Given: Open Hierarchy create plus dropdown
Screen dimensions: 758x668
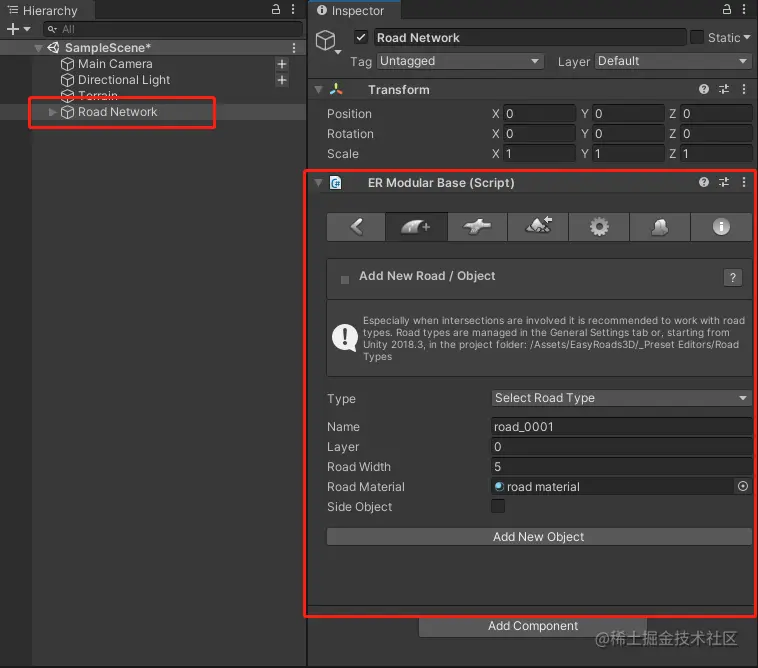Looking at the screenshot, I should pyautogui.click(x=18, y=29).
